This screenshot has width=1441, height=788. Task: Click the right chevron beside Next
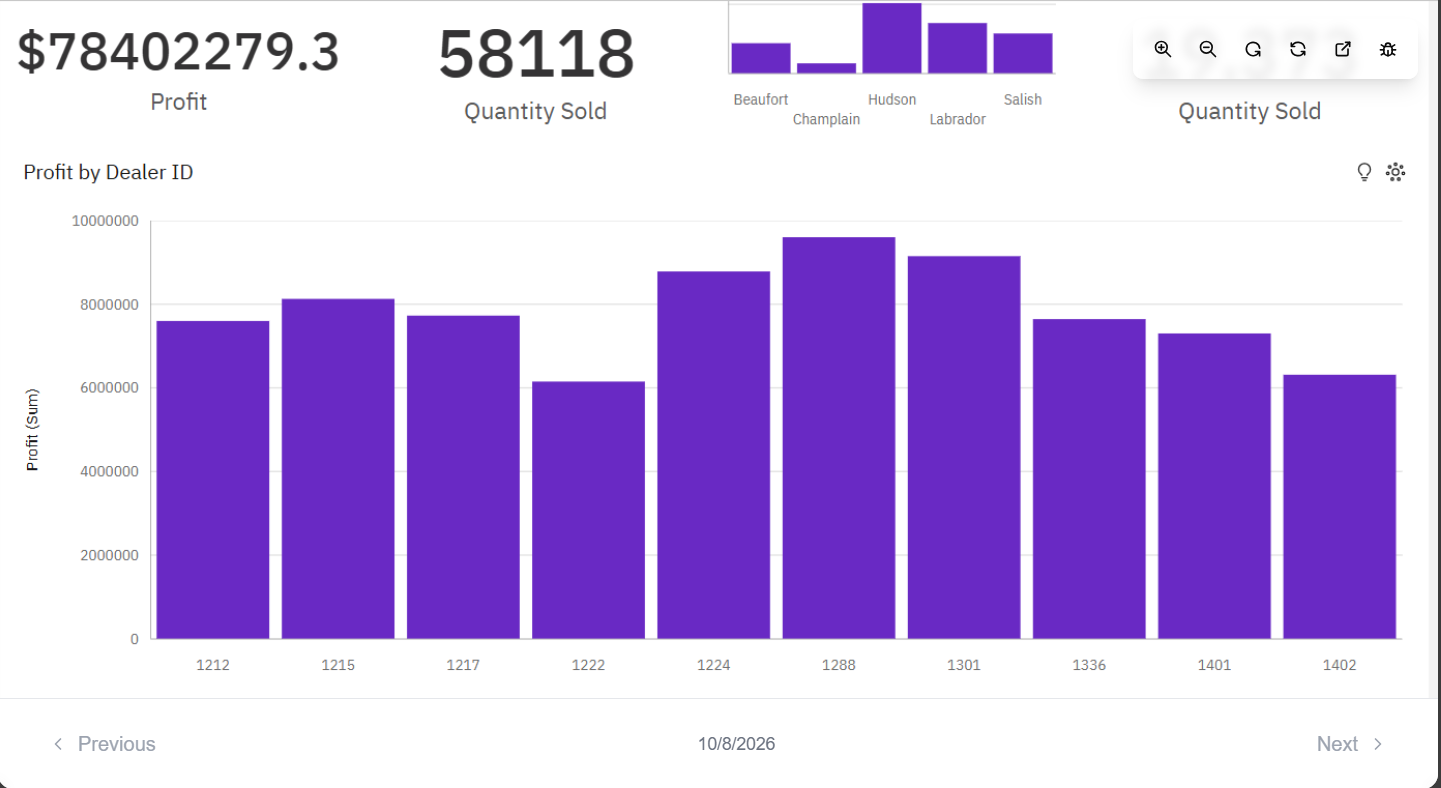coord(1378,744)
